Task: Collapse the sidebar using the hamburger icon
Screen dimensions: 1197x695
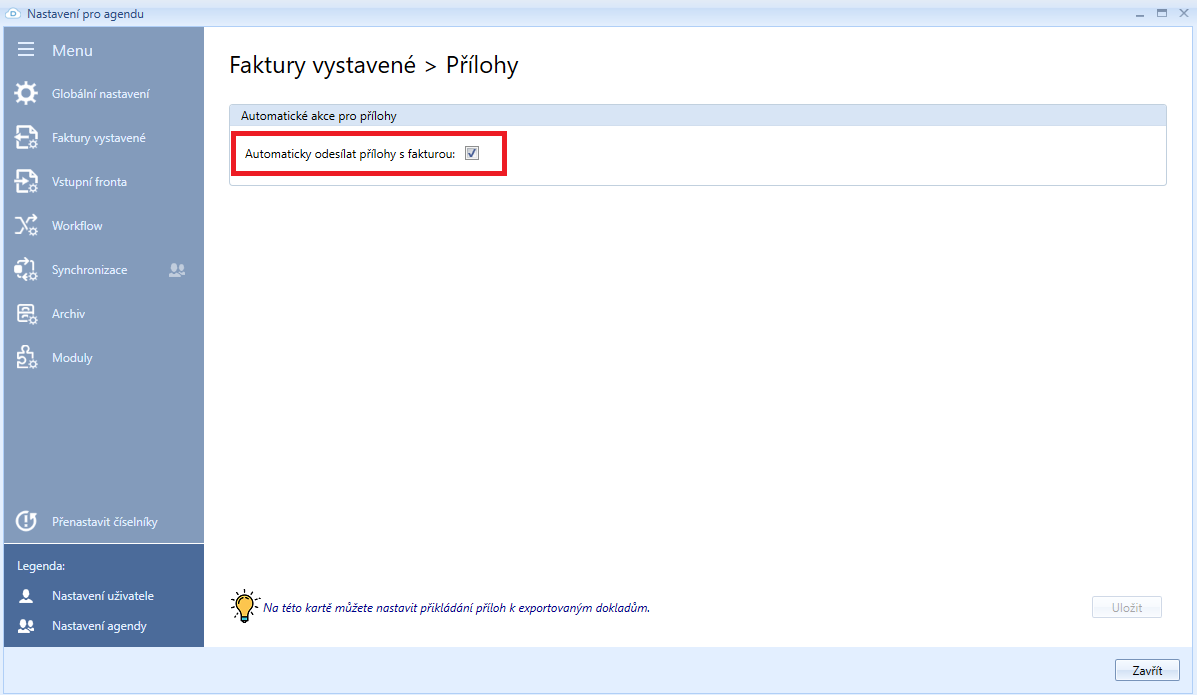Action: [26, 50]
